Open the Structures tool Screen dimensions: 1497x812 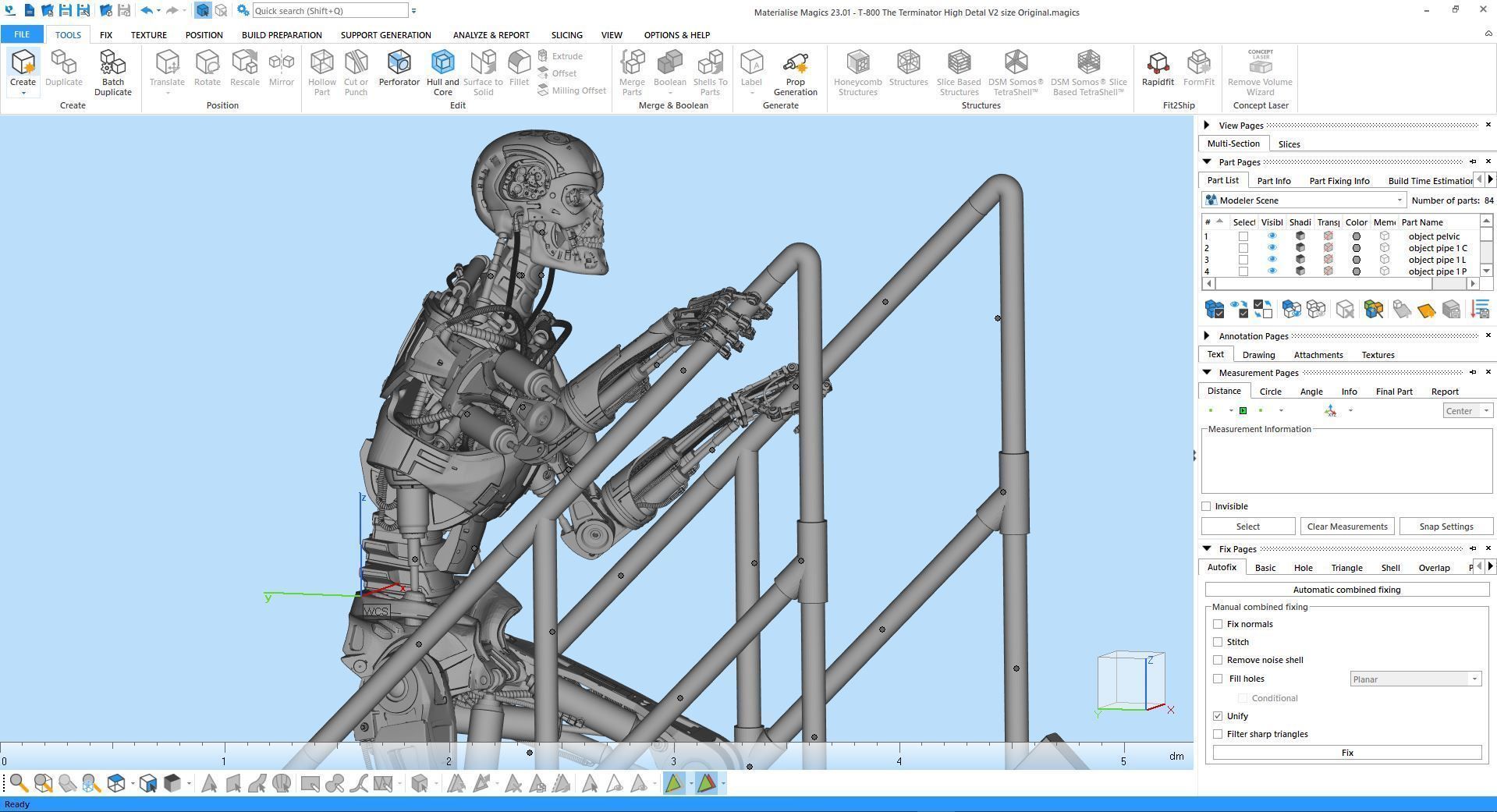point(908,69)
